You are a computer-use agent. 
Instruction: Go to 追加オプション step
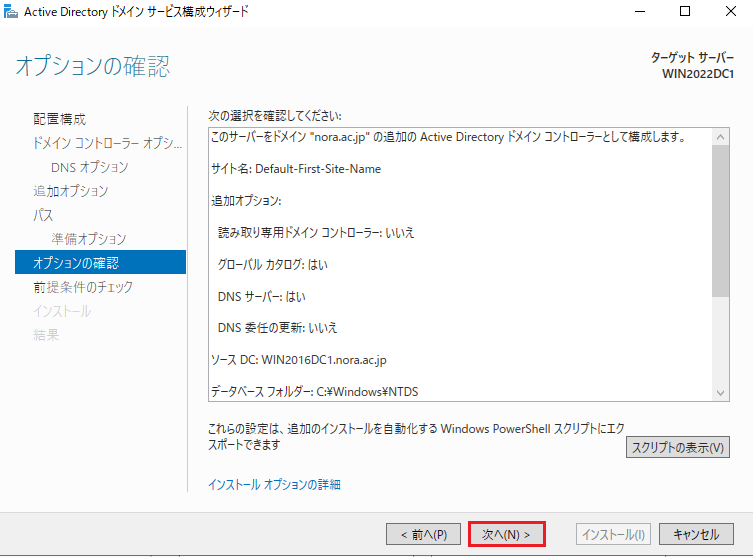pos(71,191)
